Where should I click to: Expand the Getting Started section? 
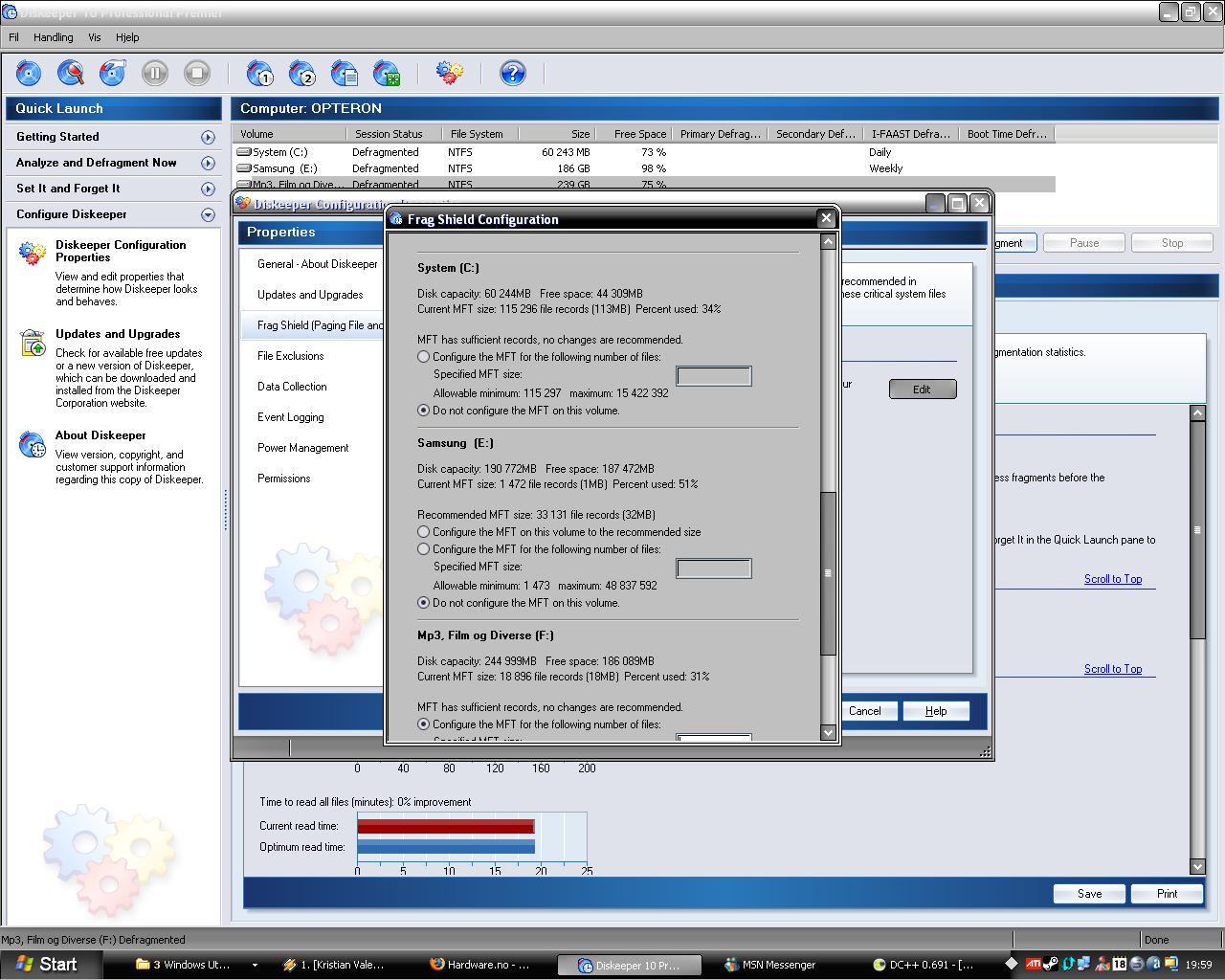(x=208, y=137)
